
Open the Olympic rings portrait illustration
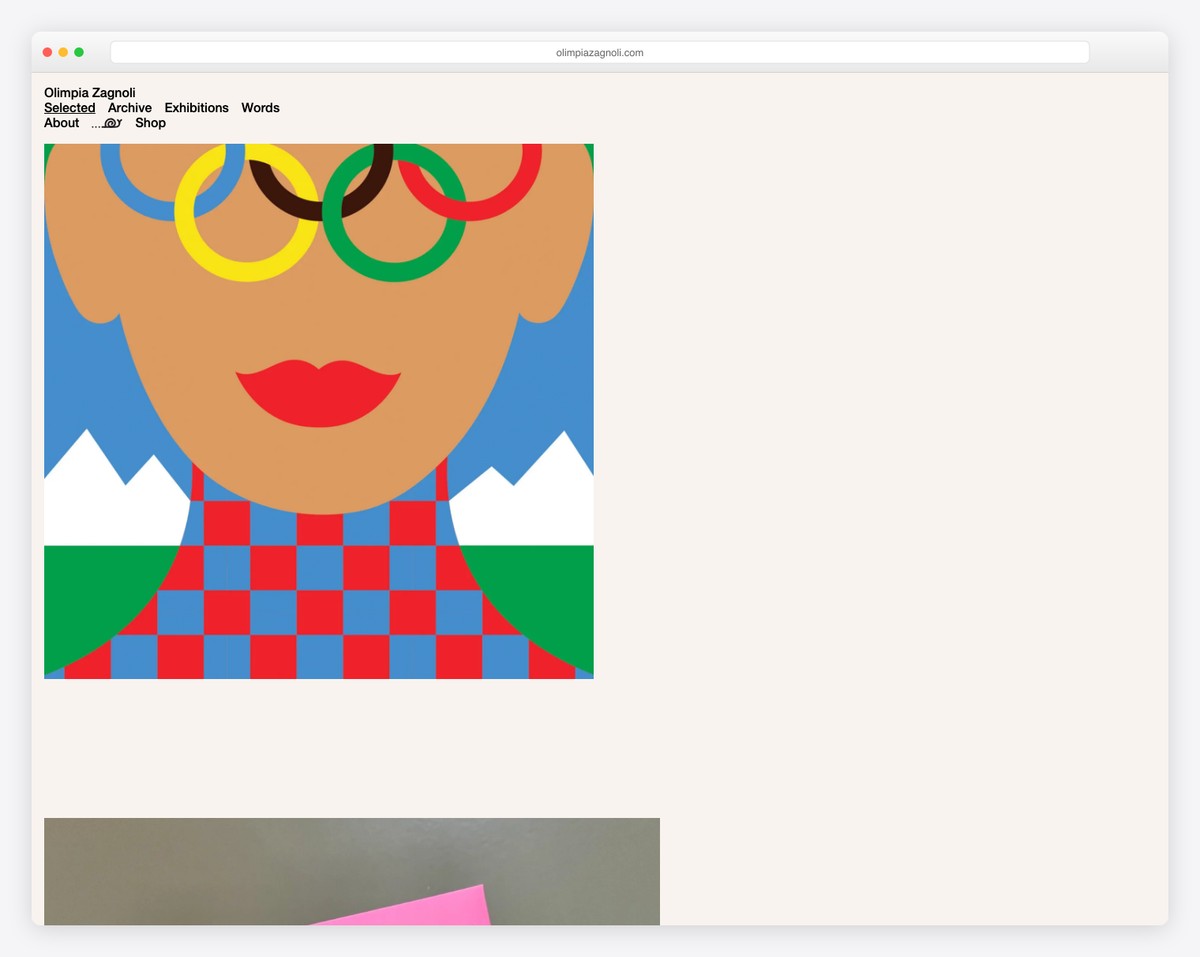tap(318, 410)
